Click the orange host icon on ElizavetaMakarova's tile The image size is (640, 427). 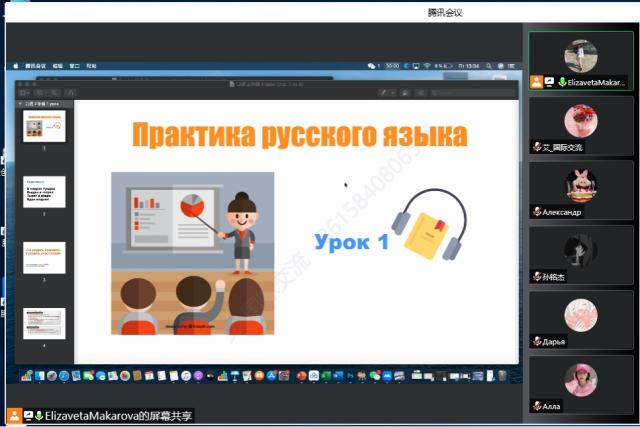coord(537,82)
